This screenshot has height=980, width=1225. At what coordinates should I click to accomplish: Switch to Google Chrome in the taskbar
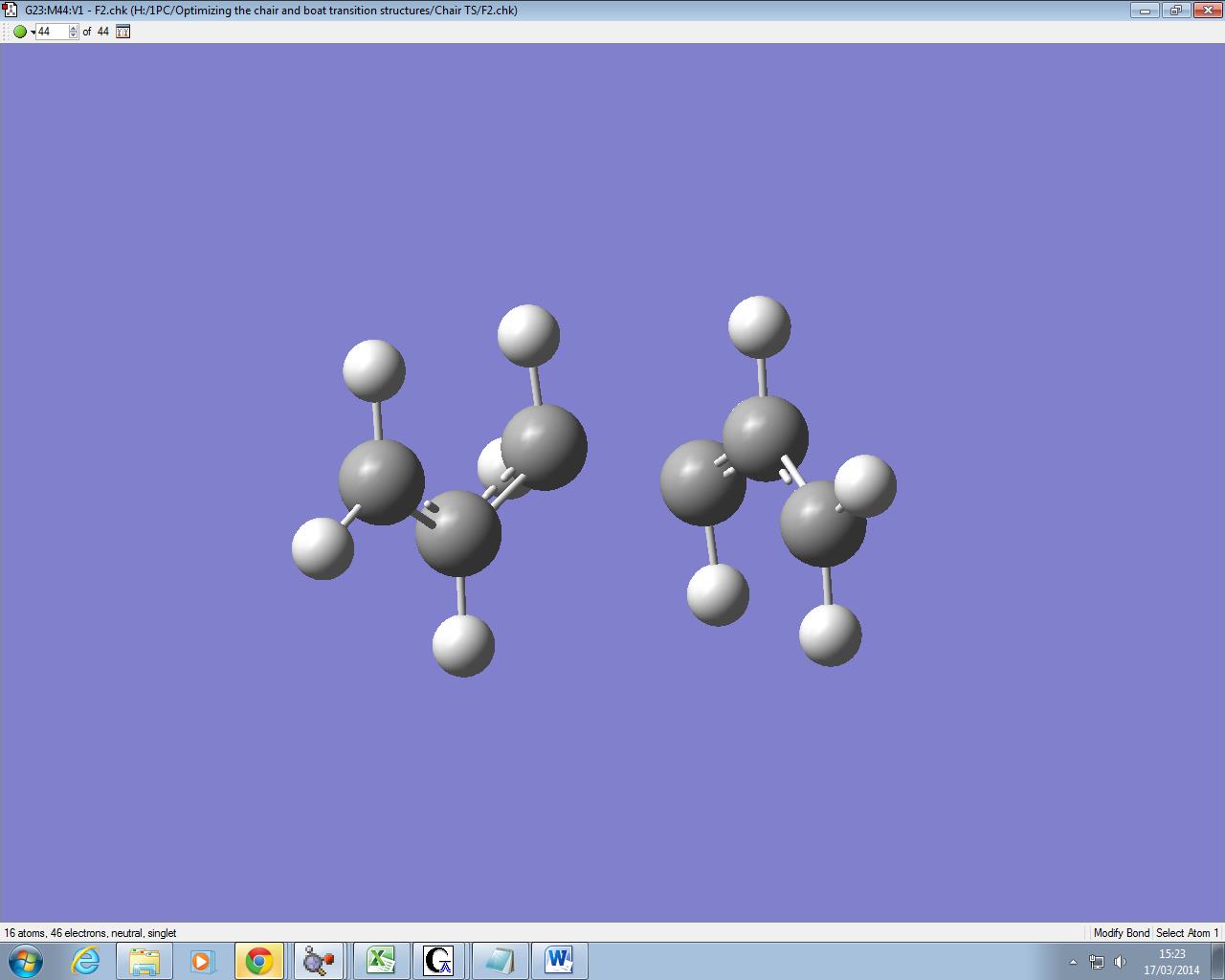[x=258, y=960]
